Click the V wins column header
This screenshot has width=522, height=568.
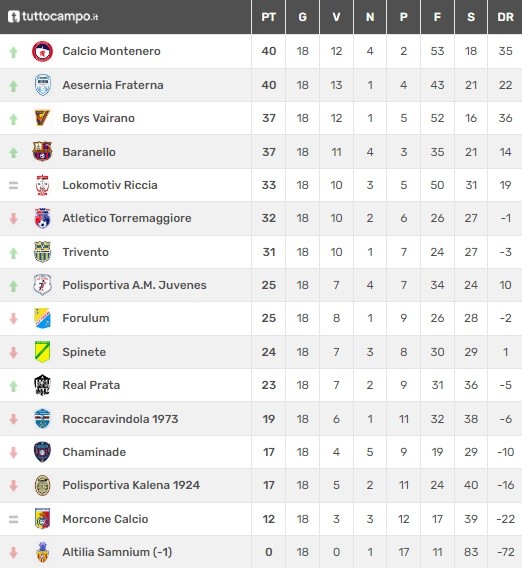click(336, 17)
